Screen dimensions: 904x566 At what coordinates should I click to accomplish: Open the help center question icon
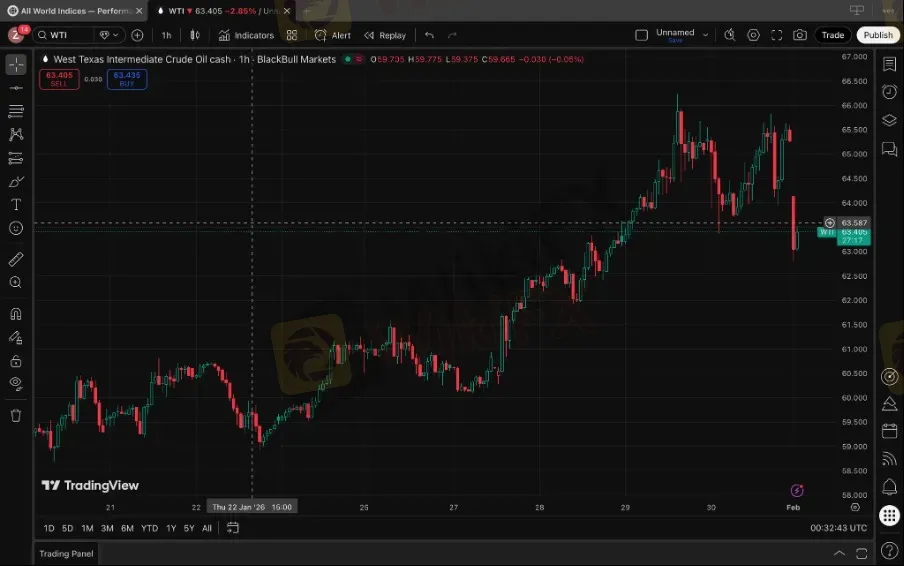click(890, 552)
